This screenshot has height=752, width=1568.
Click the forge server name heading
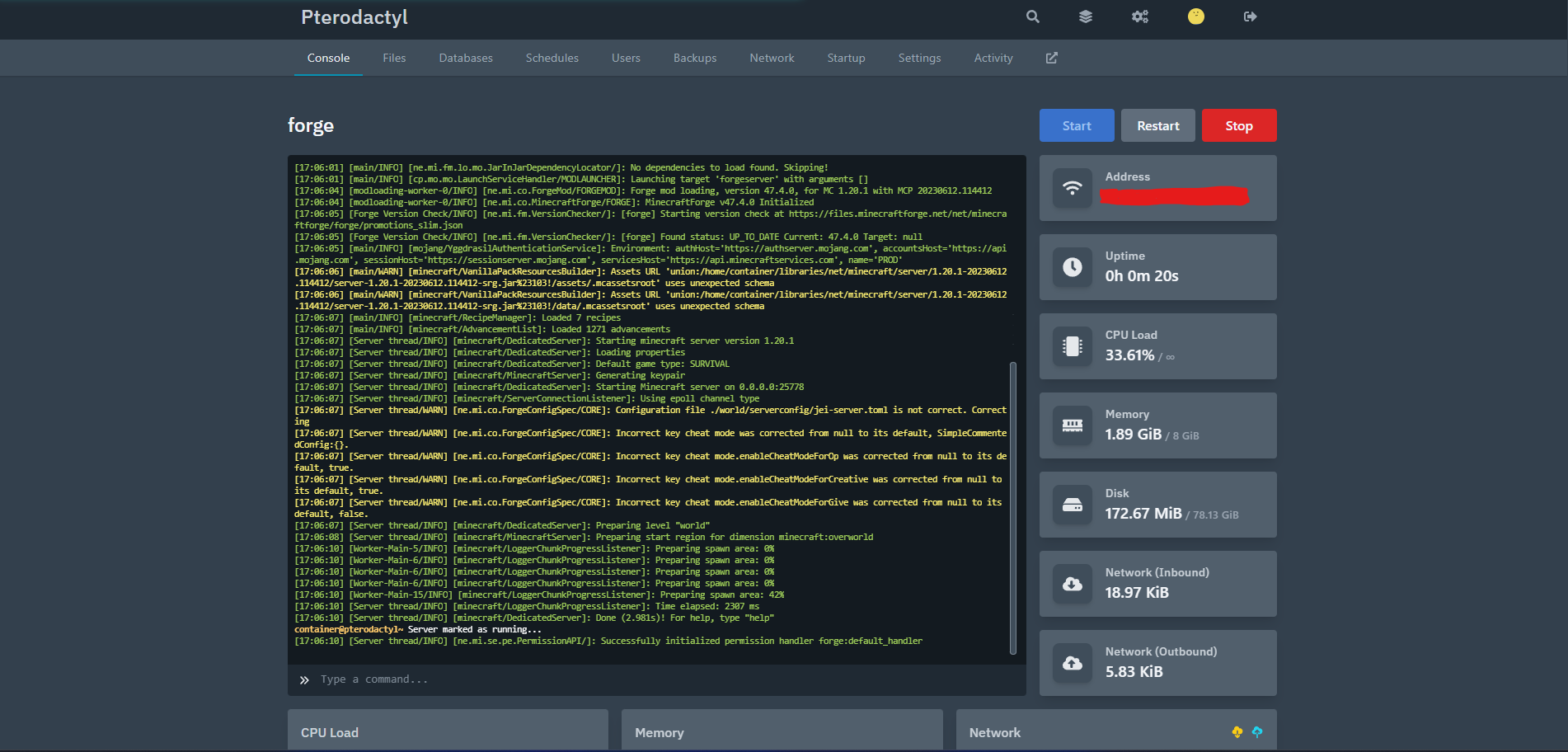point(311,125)
